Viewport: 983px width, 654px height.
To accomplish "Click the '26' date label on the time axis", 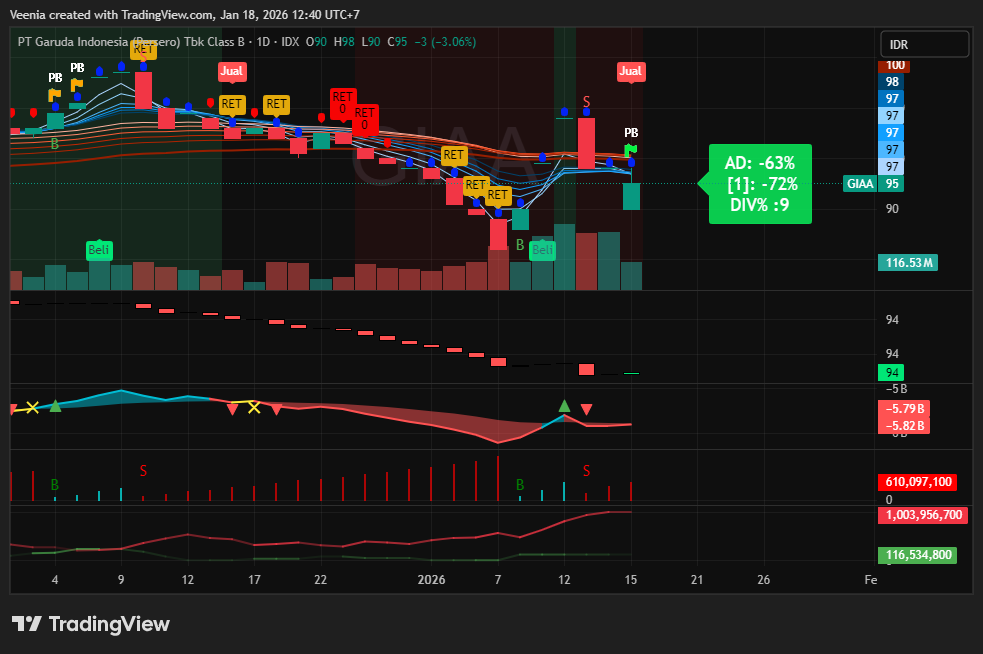I will coord(764,579).
